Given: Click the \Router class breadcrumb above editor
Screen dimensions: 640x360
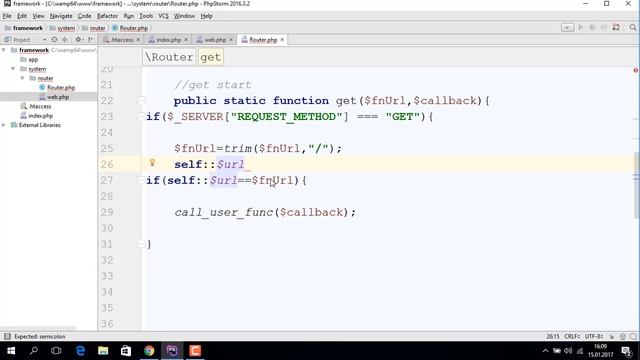Looking at the screenshot, I should [169, 57].
